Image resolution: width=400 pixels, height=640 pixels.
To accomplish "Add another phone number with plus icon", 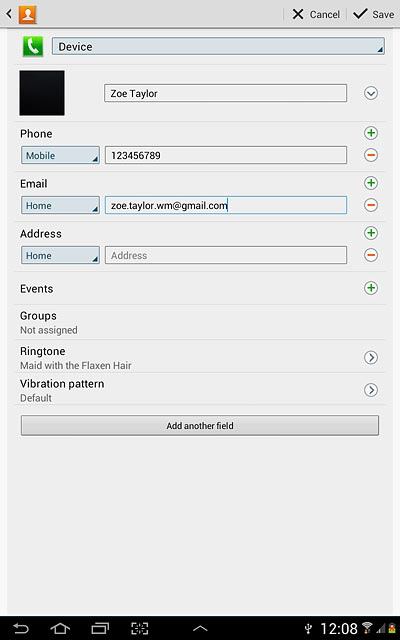I will pos(371,133).
